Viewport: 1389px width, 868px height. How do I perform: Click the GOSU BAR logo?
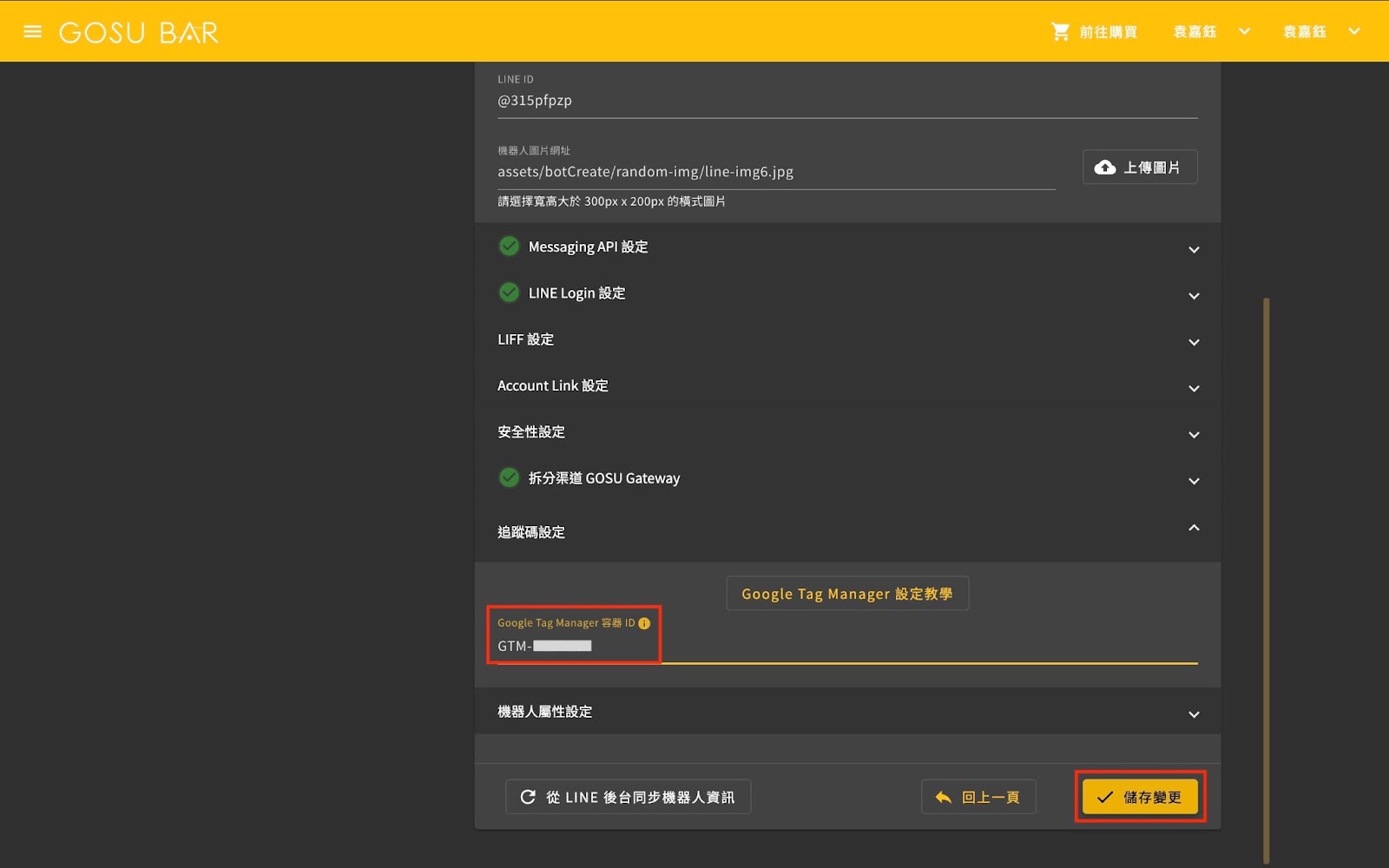pyautogui.click(x=139, y=33)
